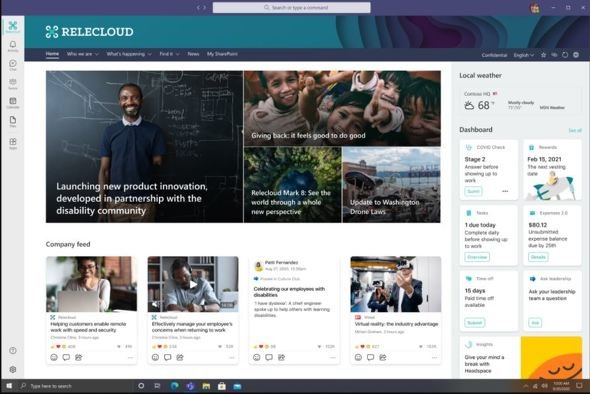
Task: Select the My SharePoint tab
Action: pos(222,54)
